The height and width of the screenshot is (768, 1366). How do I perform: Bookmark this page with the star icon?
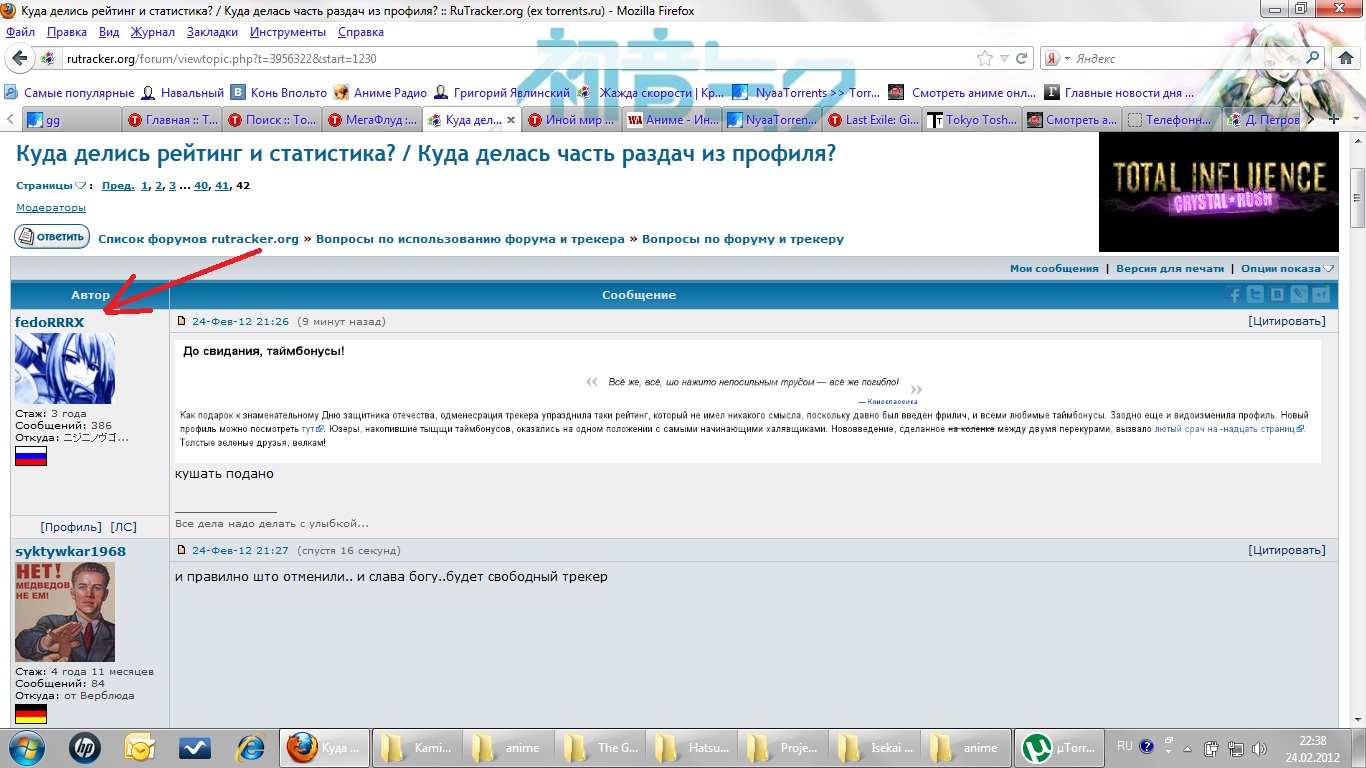click(x=986, y=58)
